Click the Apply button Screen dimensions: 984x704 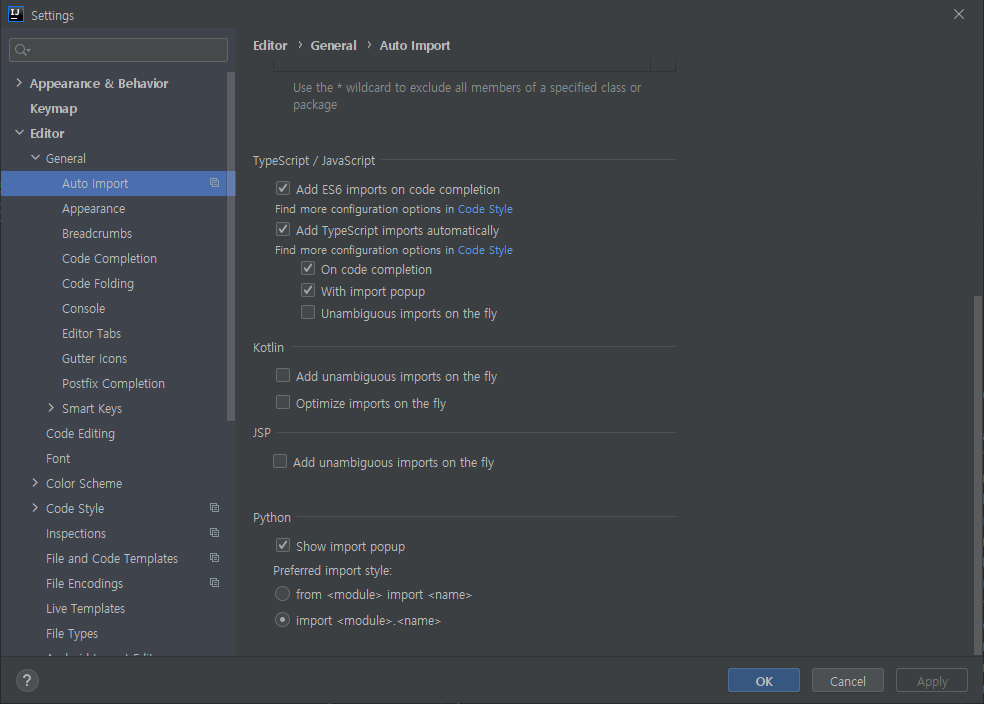(x=932, y=681)
